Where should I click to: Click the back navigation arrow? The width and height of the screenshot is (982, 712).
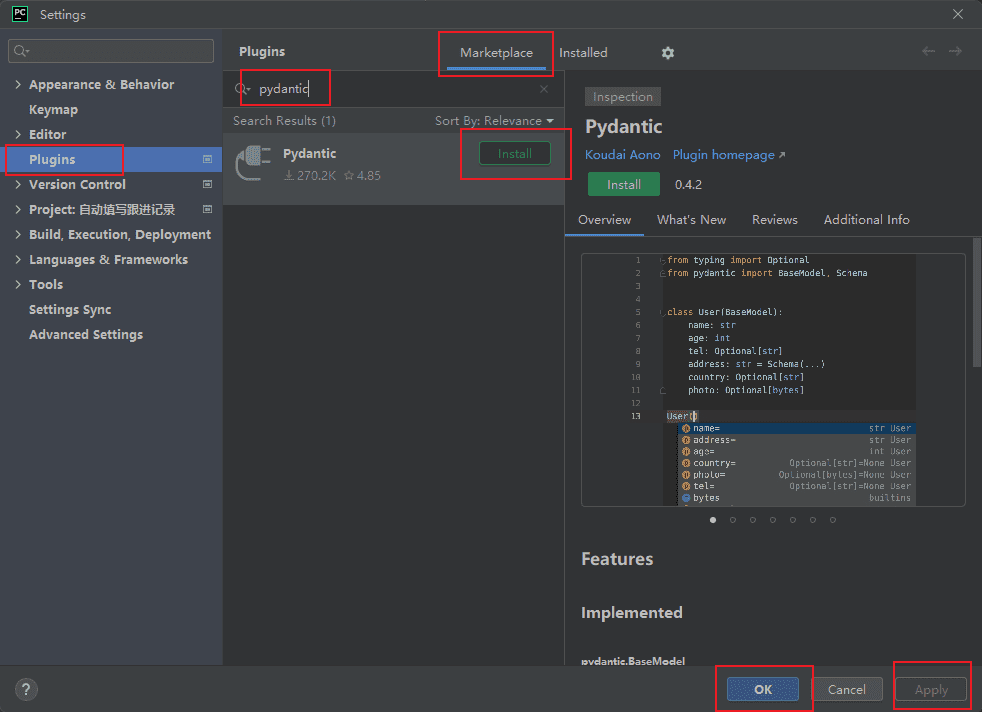[x=928, y=51]
